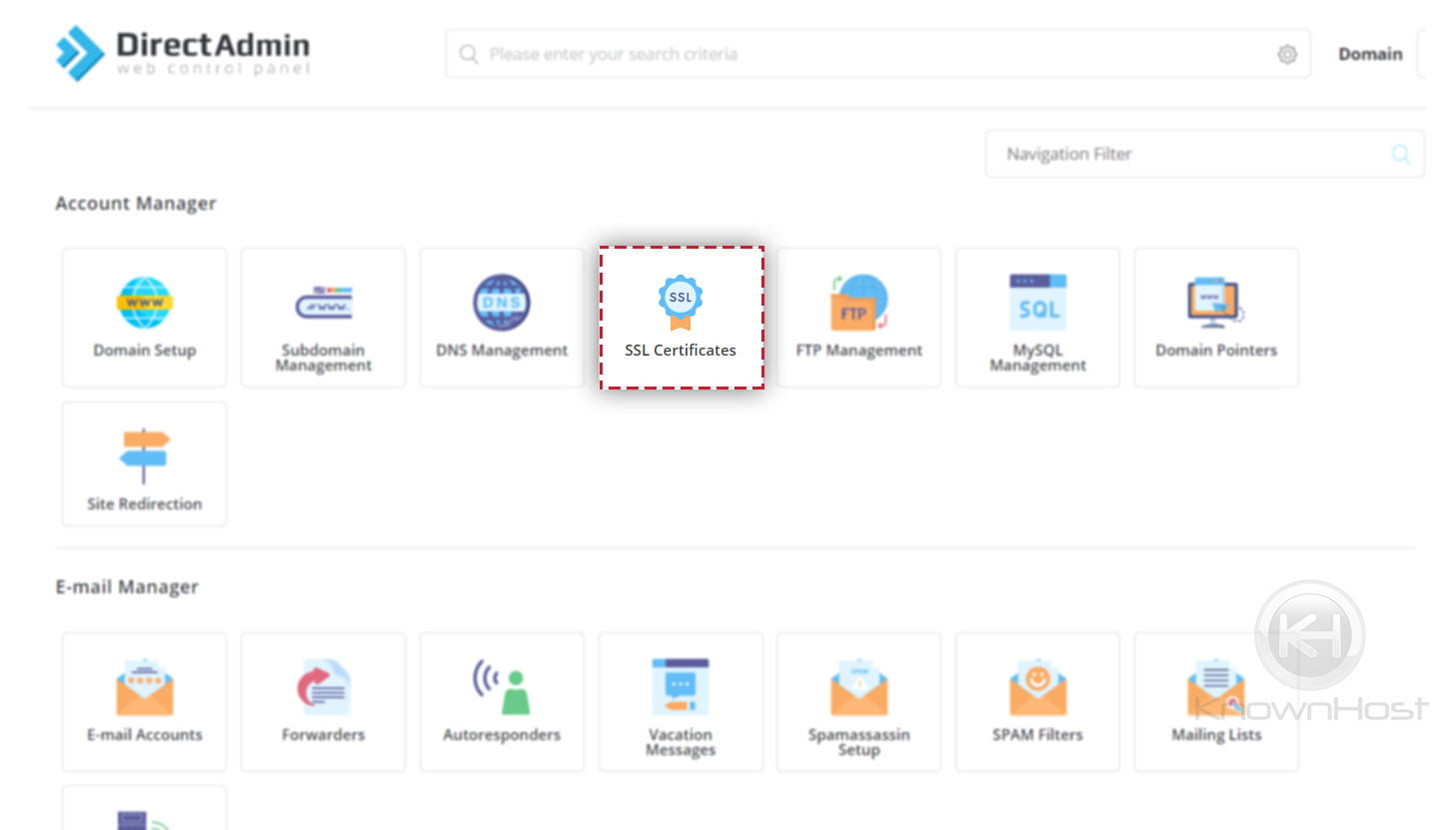The width and height of the screenshot is (1456, 830).
Task: Configure SPAM Filters
Action: pyautogui.click(x=1037, y=700)
